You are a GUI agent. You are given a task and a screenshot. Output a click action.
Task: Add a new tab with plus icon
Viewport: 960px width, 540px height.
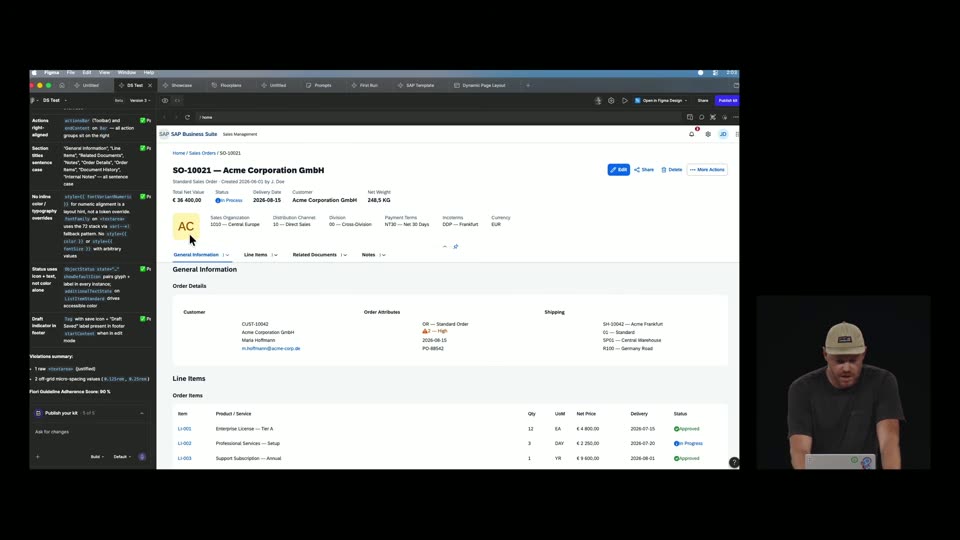pos(528,85)
